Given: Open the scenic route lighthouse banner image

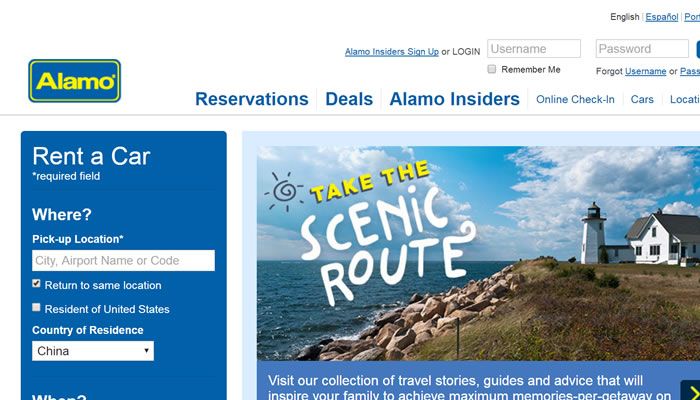Looking at the screenshot, I should [x=478, y=253].
